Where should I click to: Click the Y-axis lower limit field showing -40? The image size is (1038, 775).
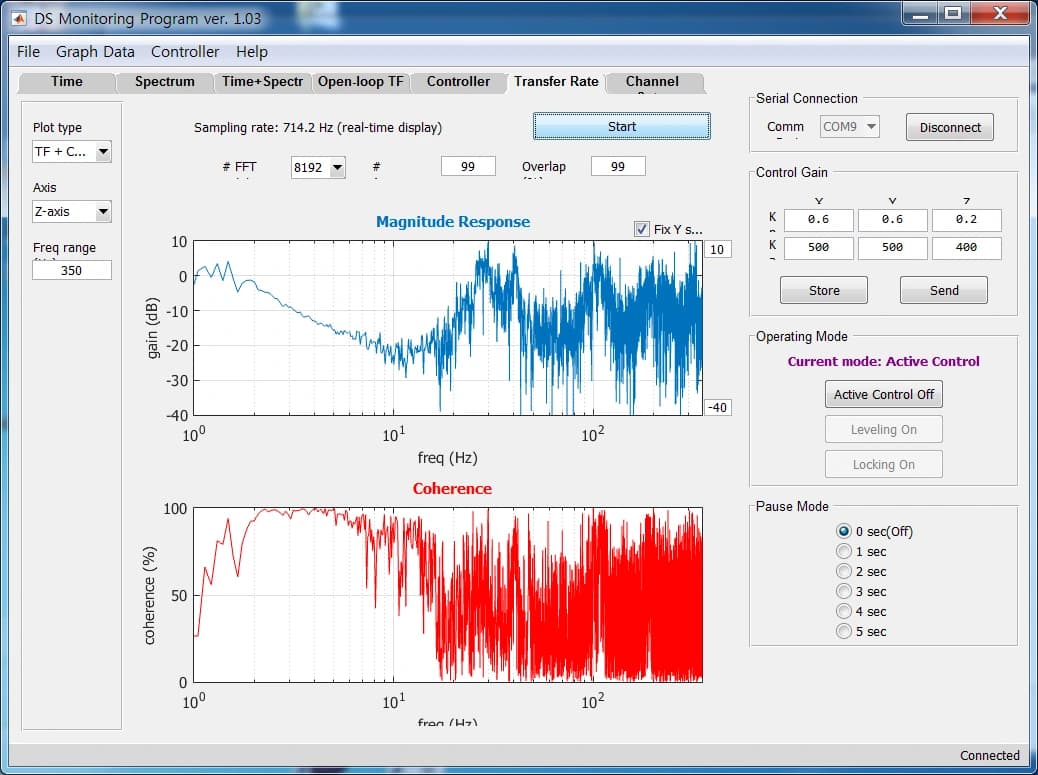pos(717,408)
